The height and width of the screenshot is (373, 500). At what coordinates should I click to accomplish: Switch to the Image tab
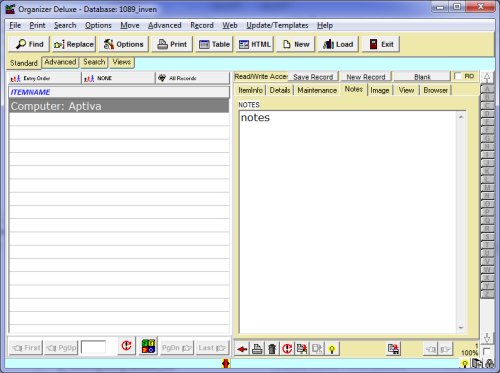click(x=380, y=90)
